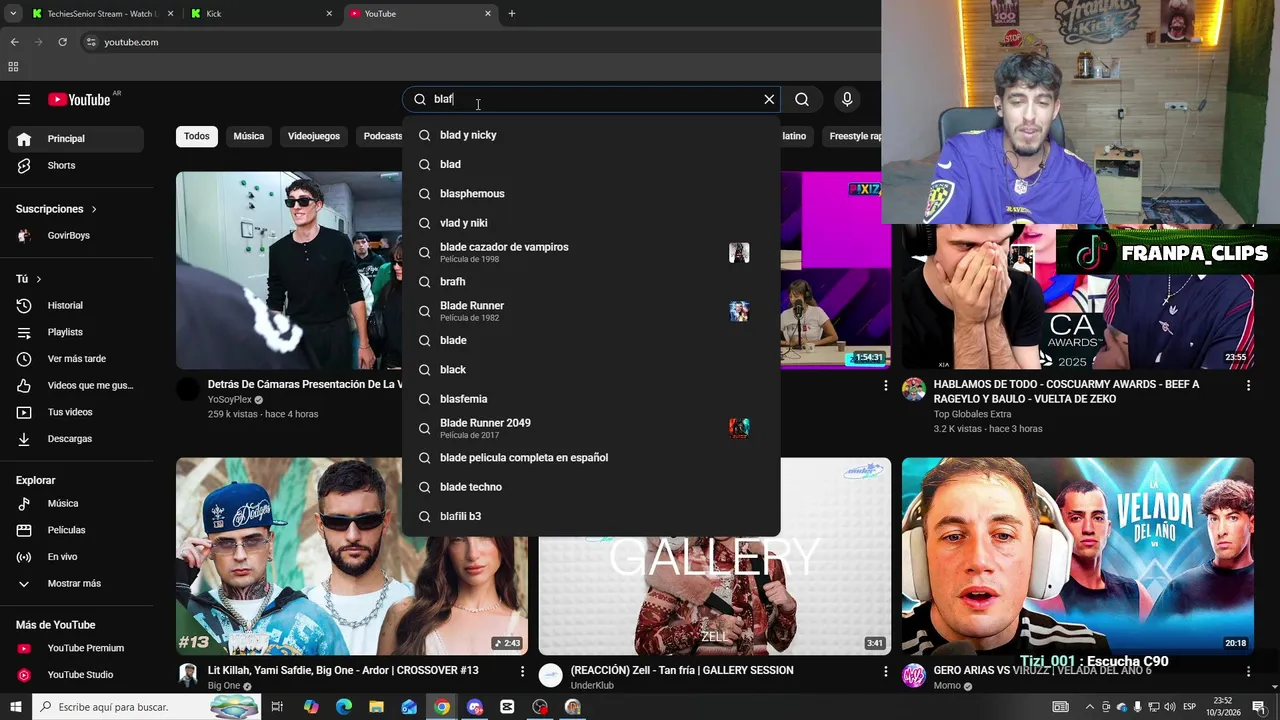1280x720 pixels.
Task: Expand the 'Tú' section chevron
Action: (x=39, y=279)
